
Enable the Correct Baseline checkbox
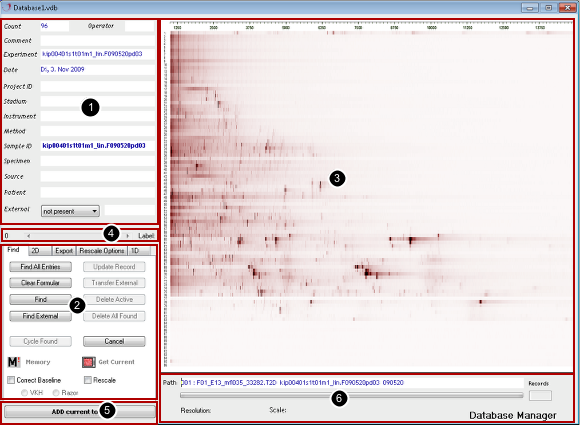[x=11, y=380]
